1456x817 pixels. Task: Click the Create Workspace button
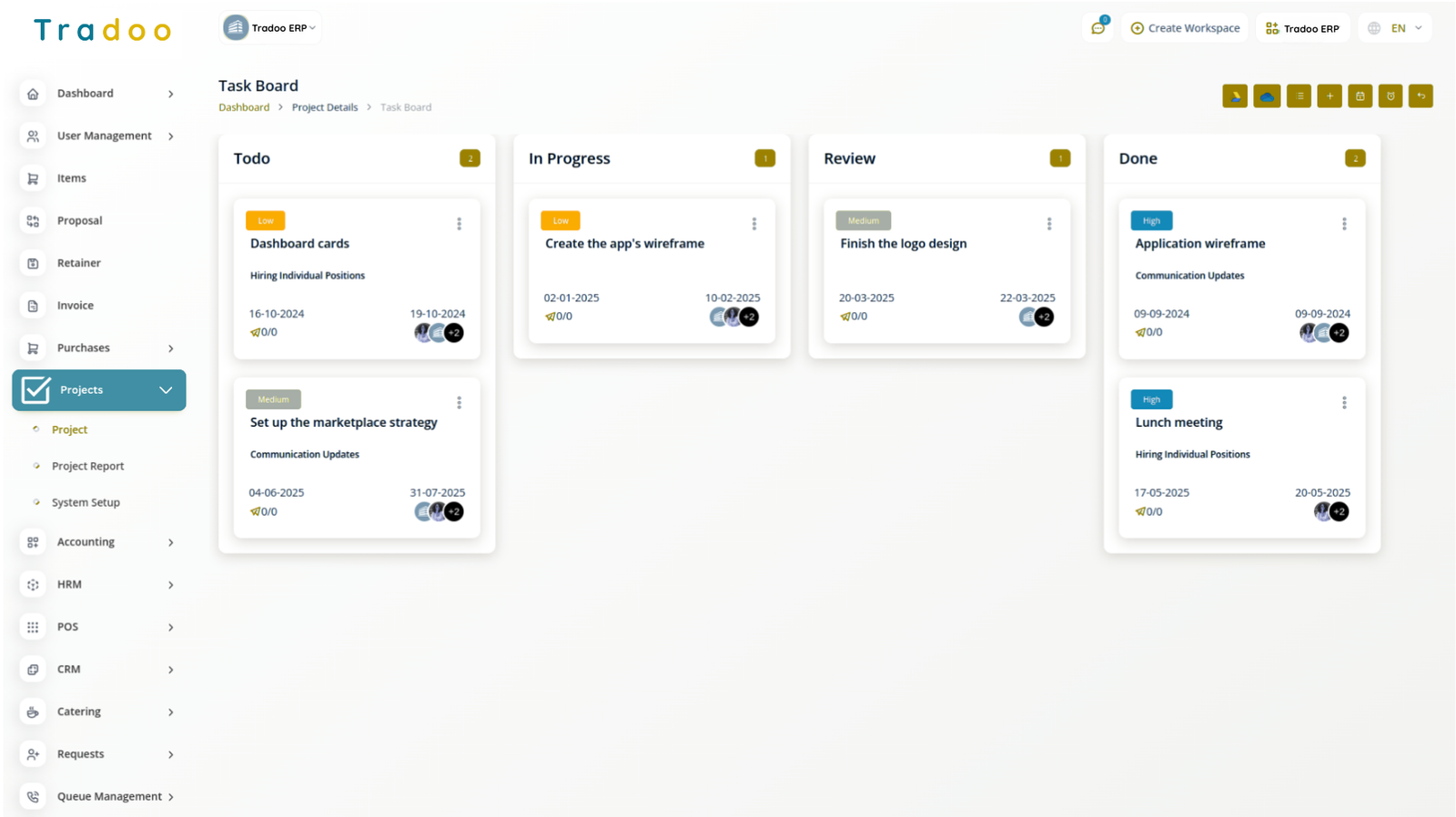click(1185, 28)
